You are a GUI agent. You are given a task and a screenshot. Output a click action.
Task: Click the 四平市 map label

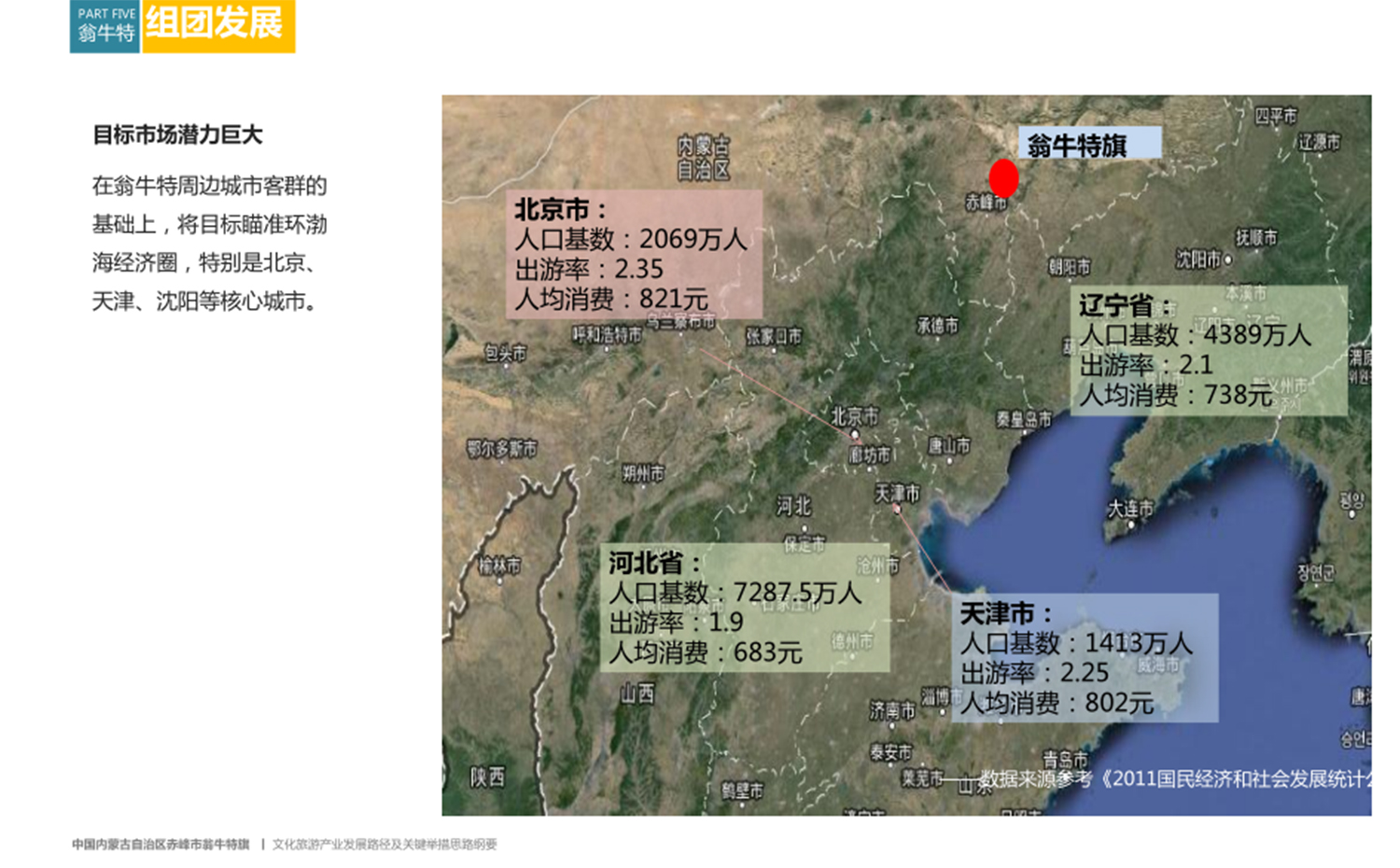pos(1276,116)
